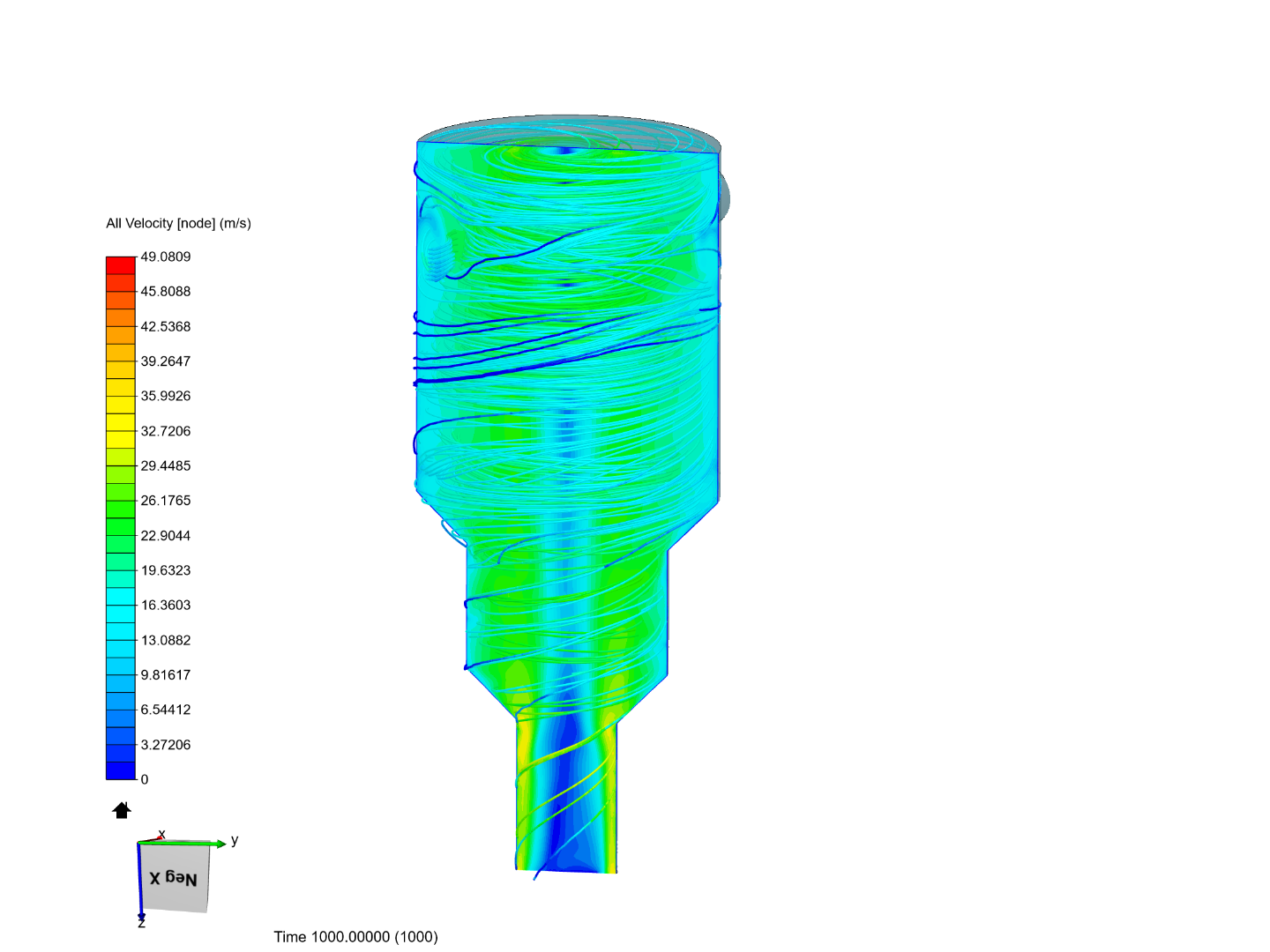Select the blue z axis arrow
Image resolution: width=1270 pixels, height=952 pixels.
pos(139,881)
